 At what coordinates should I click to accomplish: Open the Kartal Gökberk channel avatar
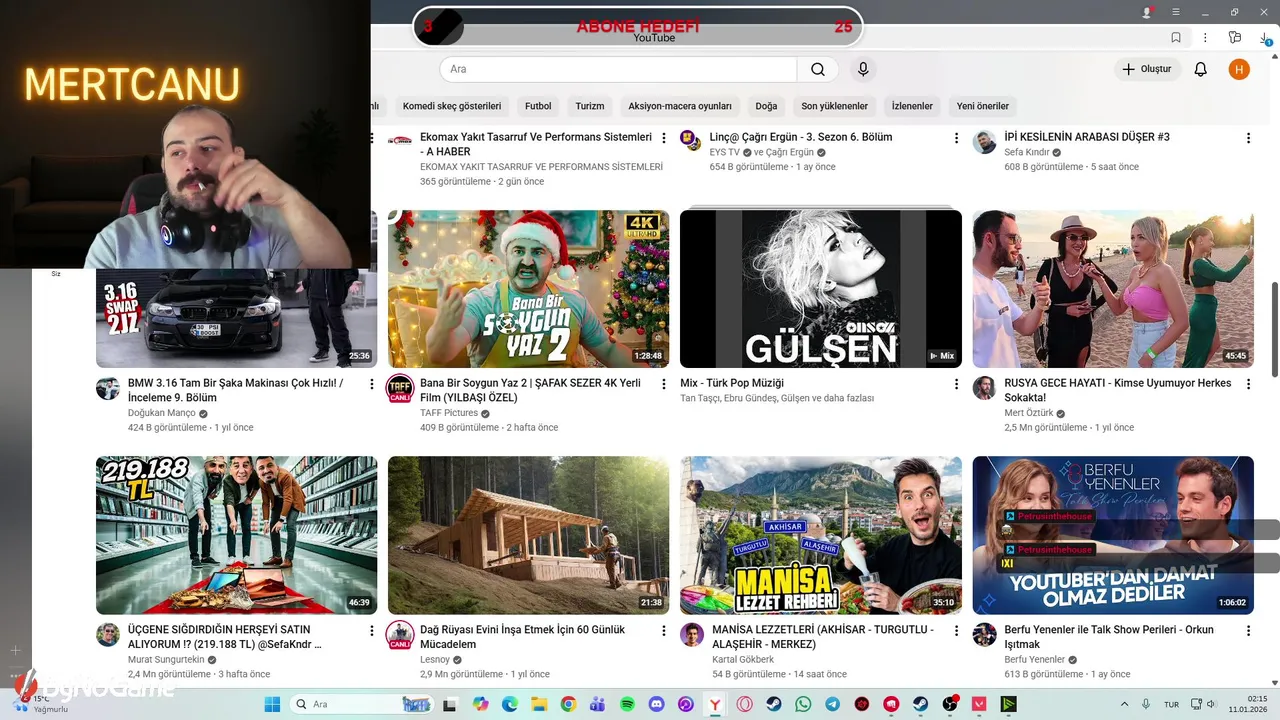pyautogui.click(x=692, y=635)
